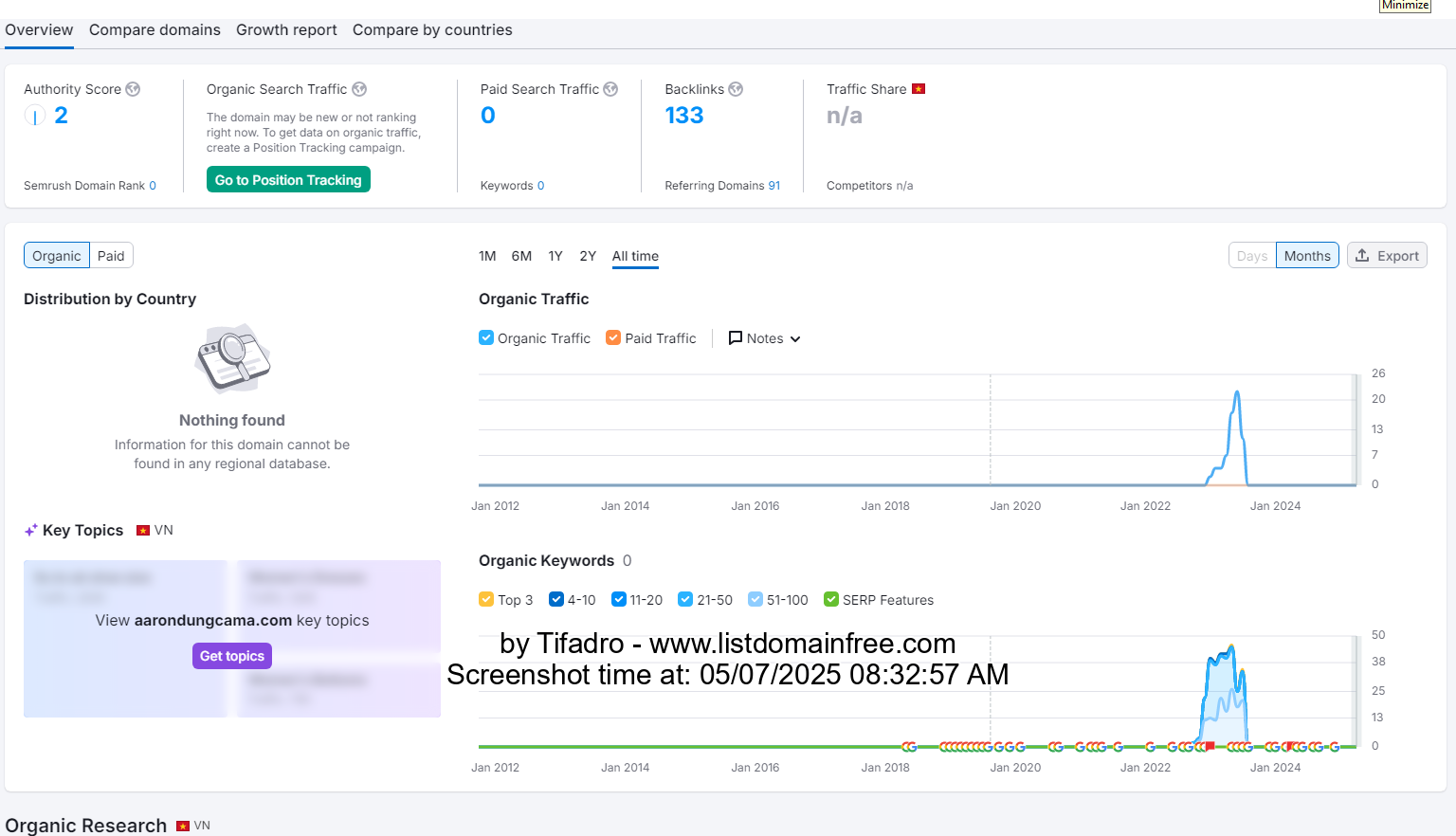Open the Overview tab
This screenshot has width=1456, height=836.
[x=39, y=30]
